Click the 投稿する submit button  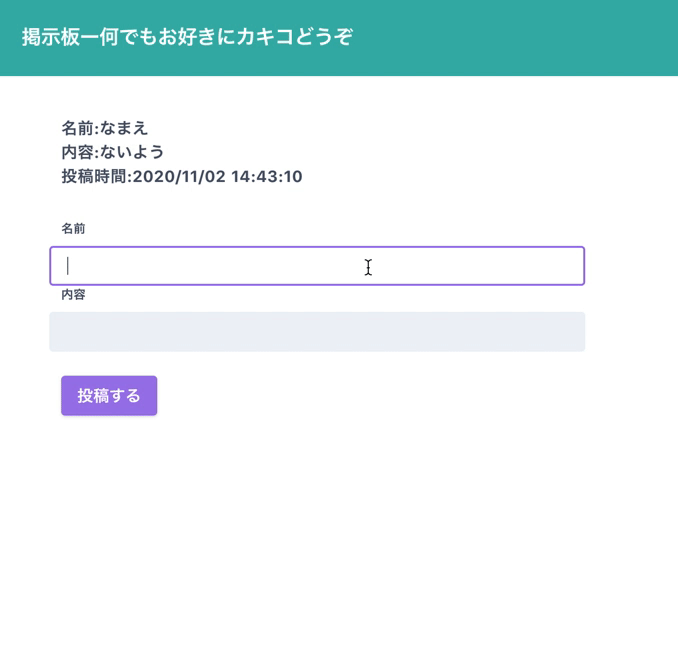click(x=109, y=396)
